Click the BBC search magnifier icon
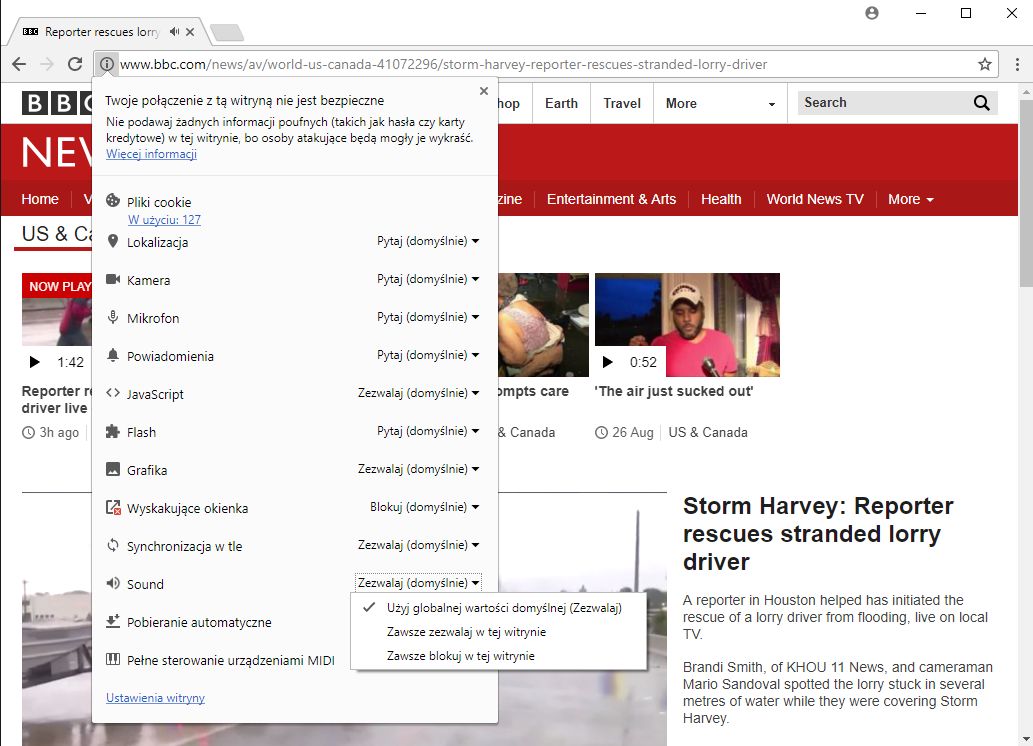The image size is (1033, 746). coord(981,103)
